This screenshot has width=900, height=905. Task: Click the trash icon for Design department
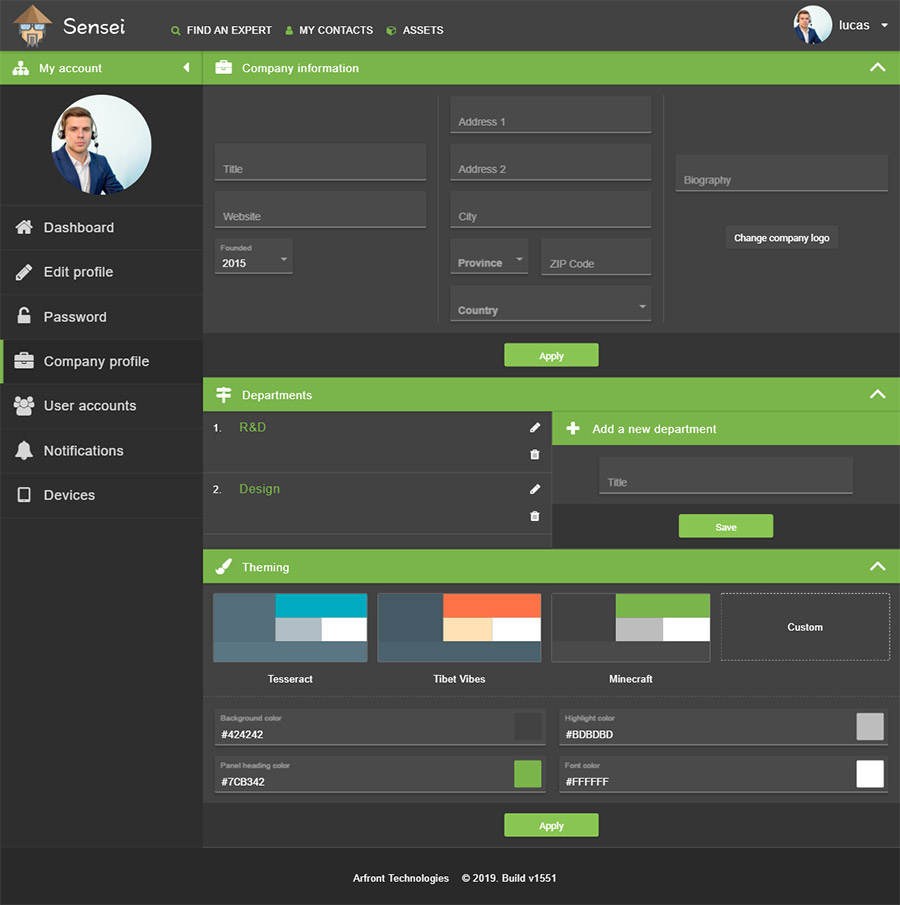pos(535,517)
